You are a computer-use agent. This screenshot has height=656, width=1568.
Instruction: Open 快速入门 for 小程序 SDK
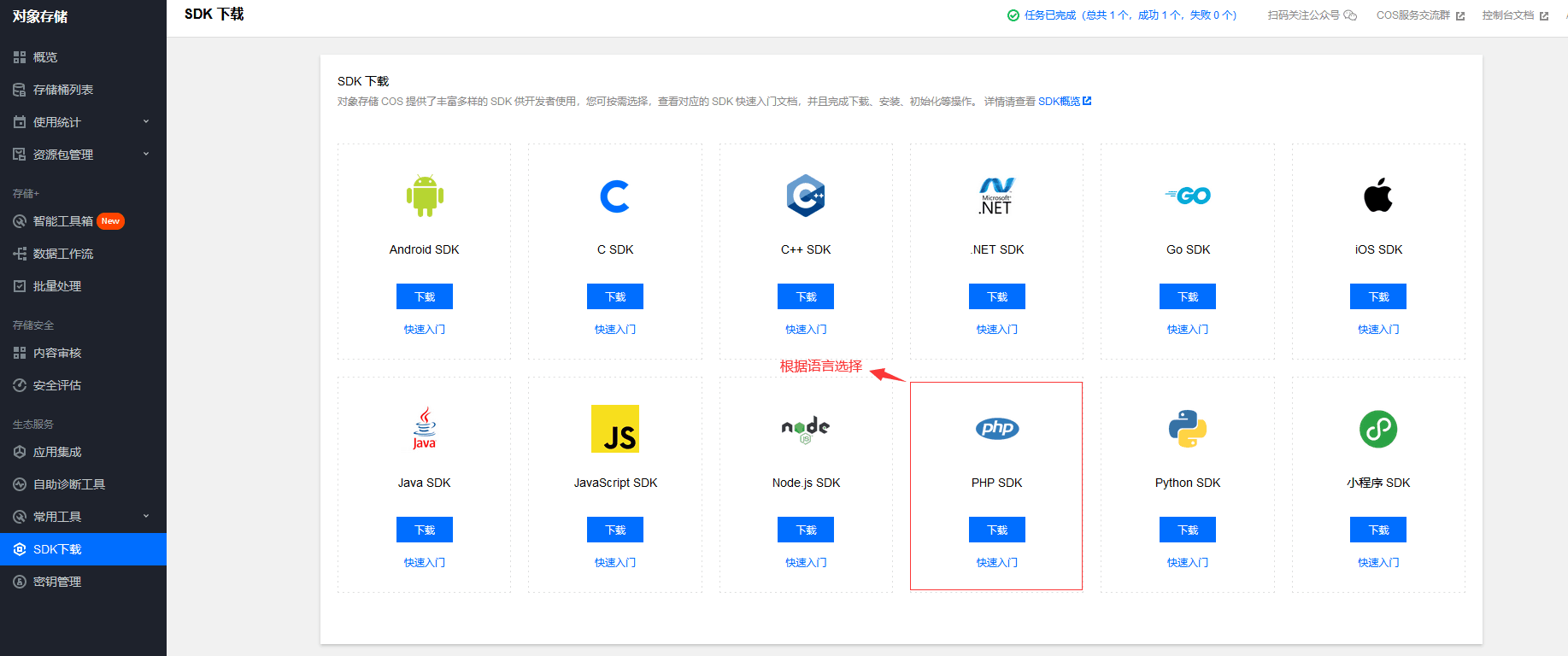tap(1378, 562)
